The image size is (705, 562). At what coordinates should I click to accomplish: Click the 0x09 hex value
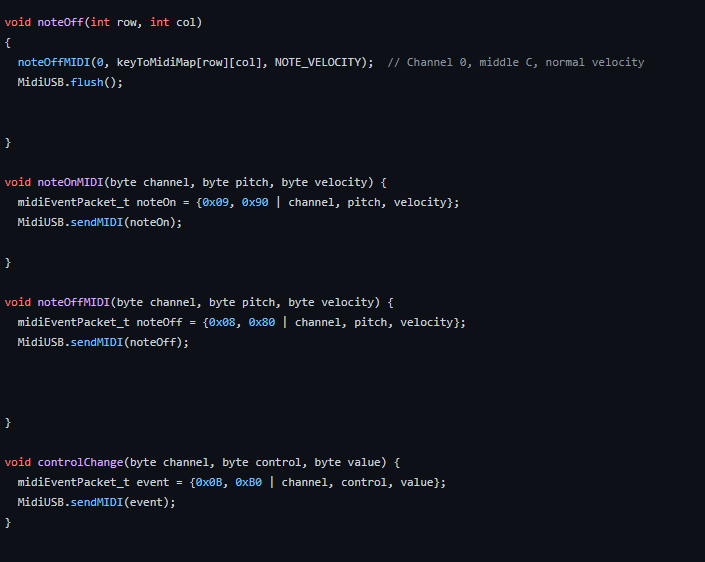click(215, 202)
